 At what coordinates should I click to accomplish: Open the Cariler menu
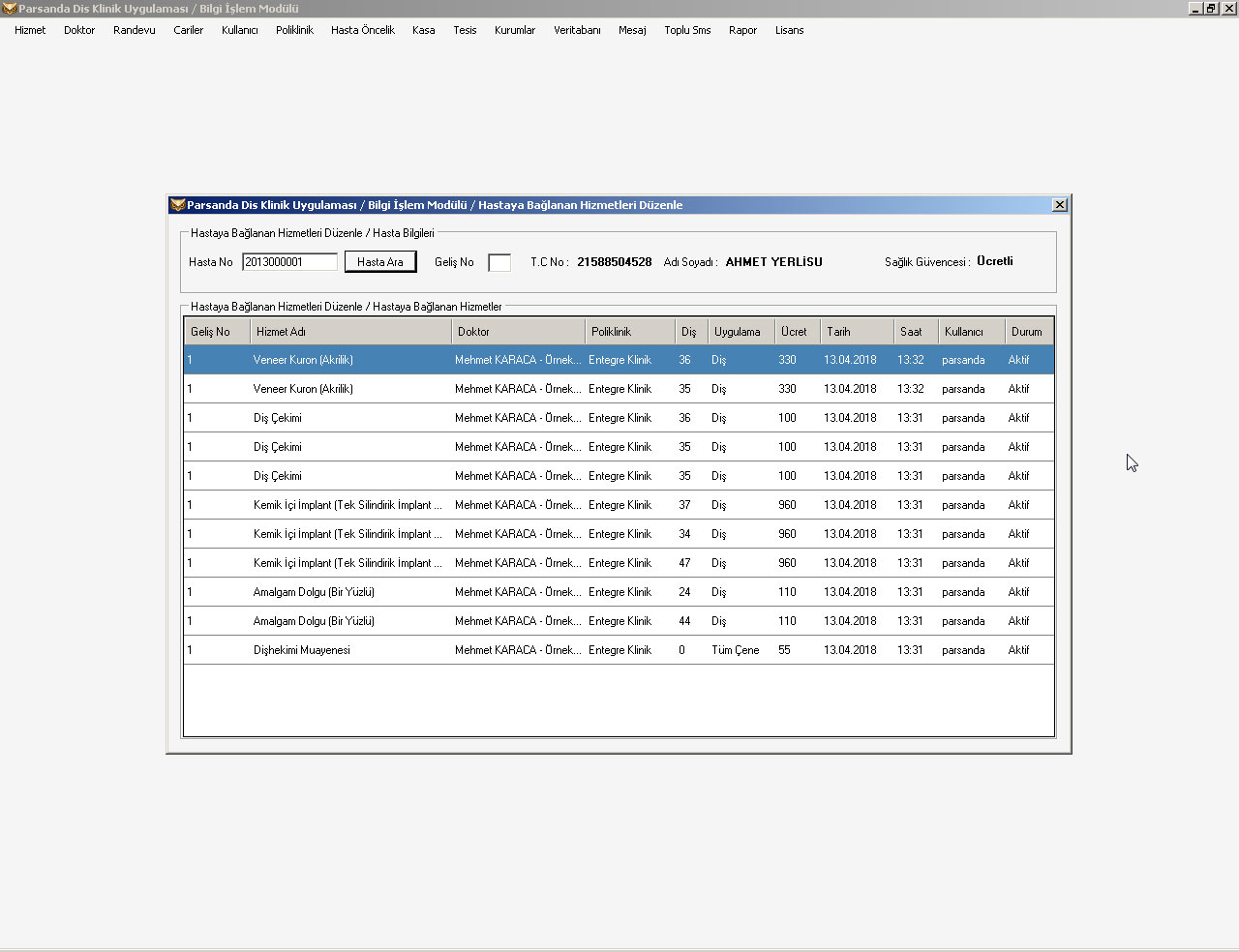(188, 30)
